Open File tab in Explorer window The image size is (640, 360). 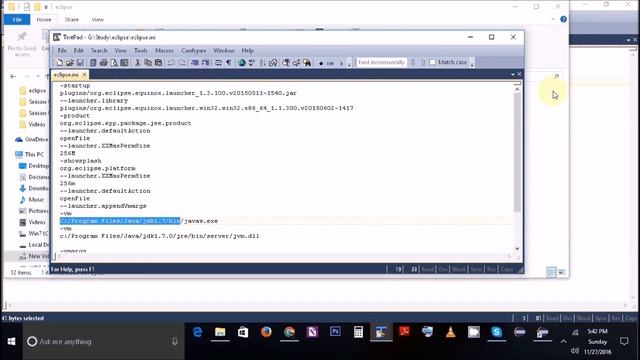point(17,19)
